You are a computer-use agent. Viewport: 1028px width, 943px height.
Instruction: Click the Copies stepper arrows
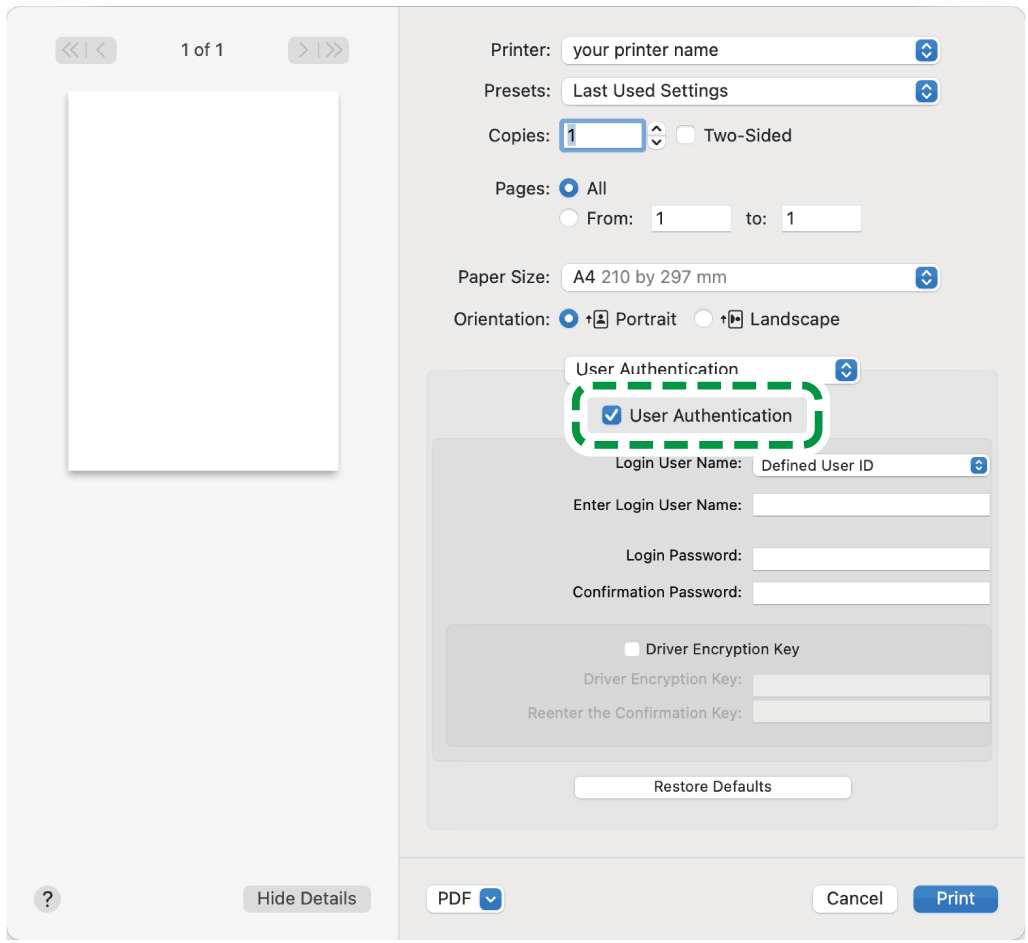tap(656, 135)
